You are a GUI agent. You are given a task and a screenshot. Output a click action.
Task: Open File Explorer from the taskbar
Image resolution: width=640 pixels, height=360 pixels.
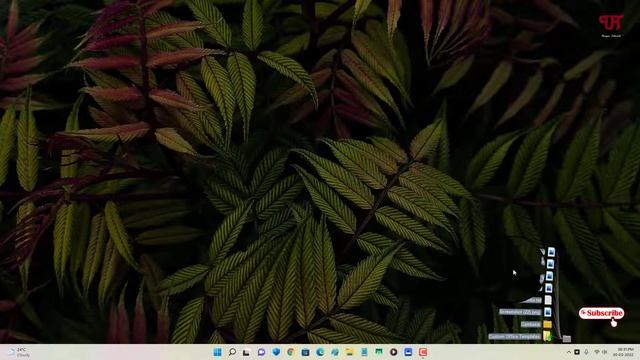[x=349, y=352]
